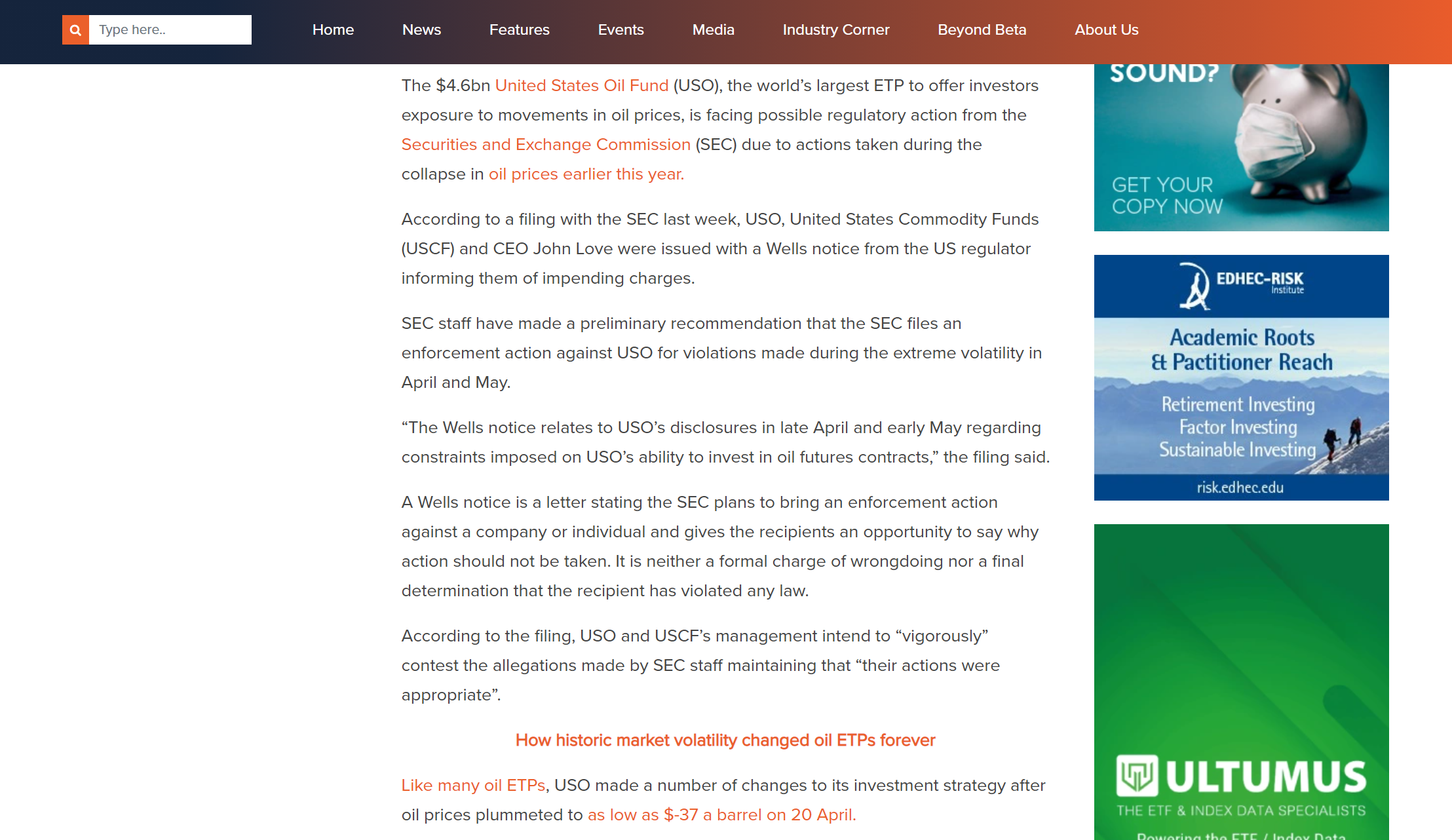The width and height of the screenshot is (1452, 840).
Task: Click the piggy bank 'Get your copy now' ad
Action: point(1241,147)
